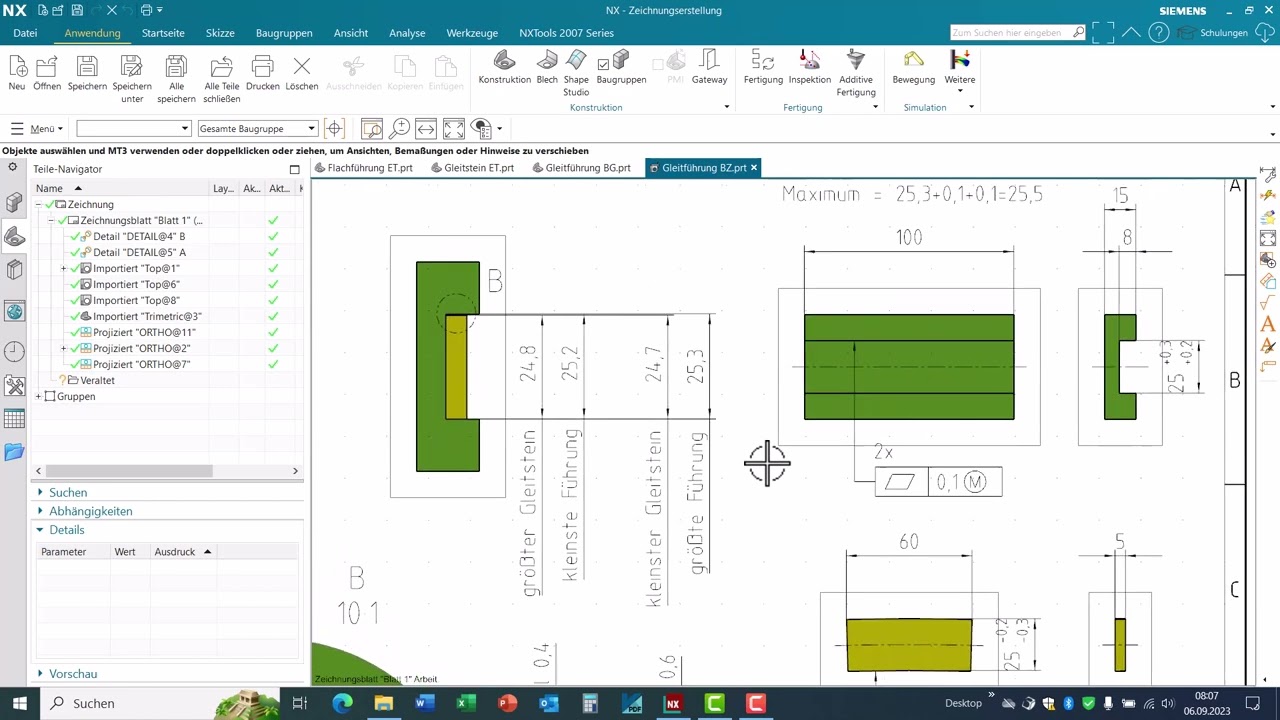Toggle Akt. check mark for Projiziert "ORTHO@11"
This screenshot has width=1280, height=720.
click(273, 332)
